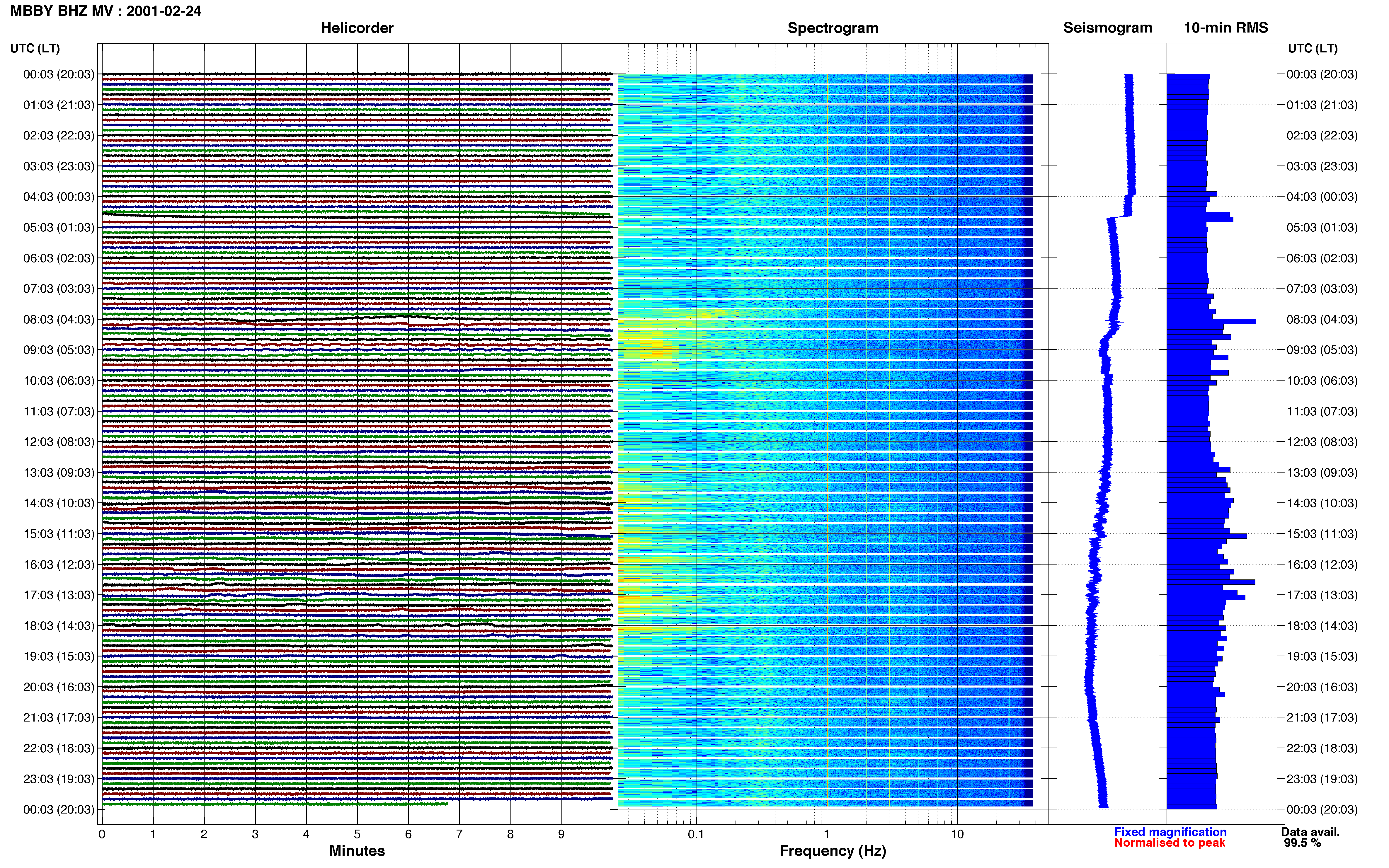Screen dimensions: 1389x868
Task: Click the left time label 23:03 (19:03)
Action: [59, 779]
